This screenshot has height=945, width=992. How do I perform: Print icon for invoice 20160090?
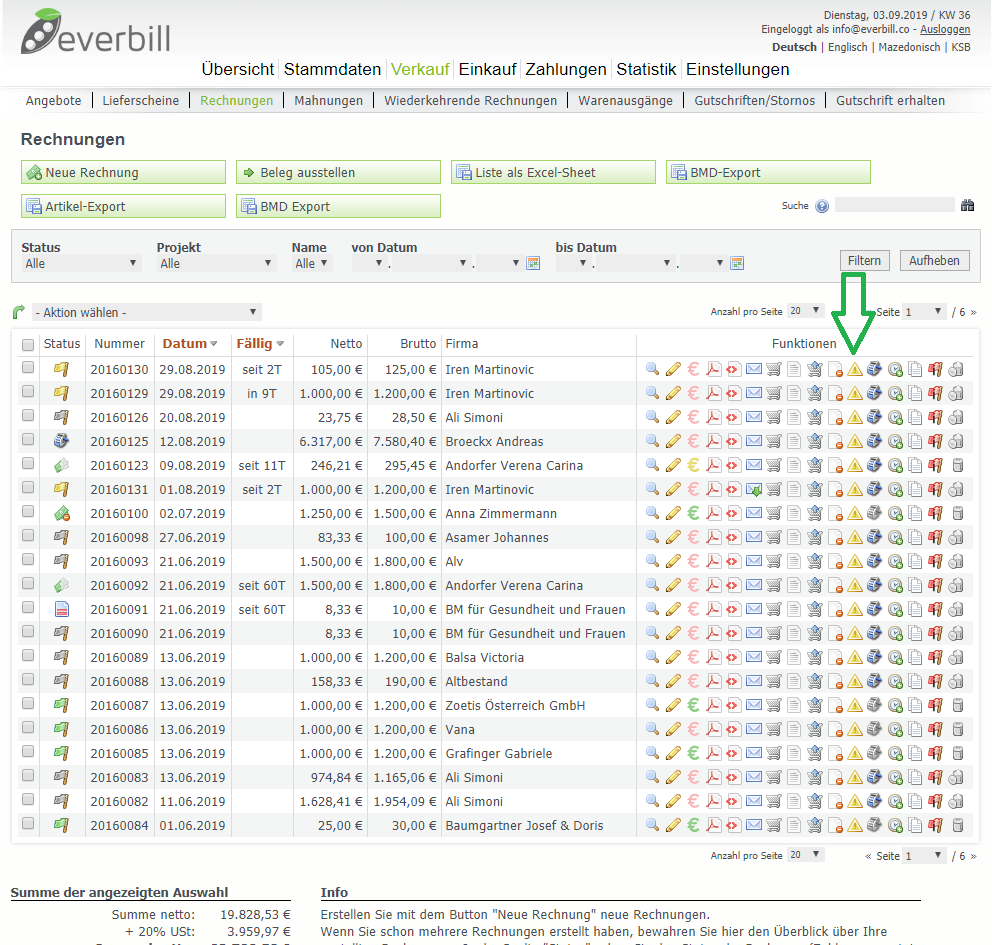point(874,634)
